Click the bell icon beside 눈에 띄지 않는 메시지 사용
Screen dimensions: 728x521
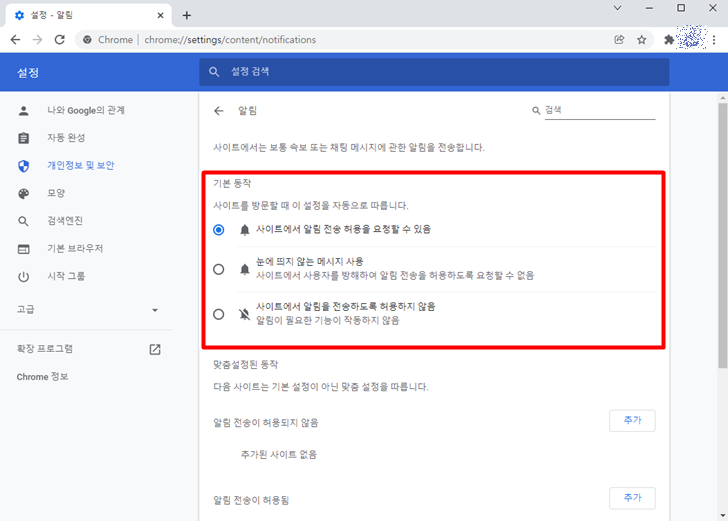(245, 269)
